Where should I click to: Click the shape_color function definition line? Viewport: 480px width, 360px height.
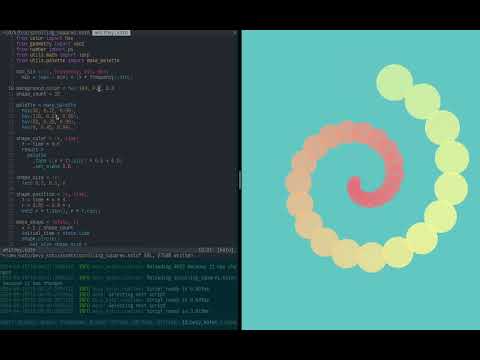coord(48,138)
